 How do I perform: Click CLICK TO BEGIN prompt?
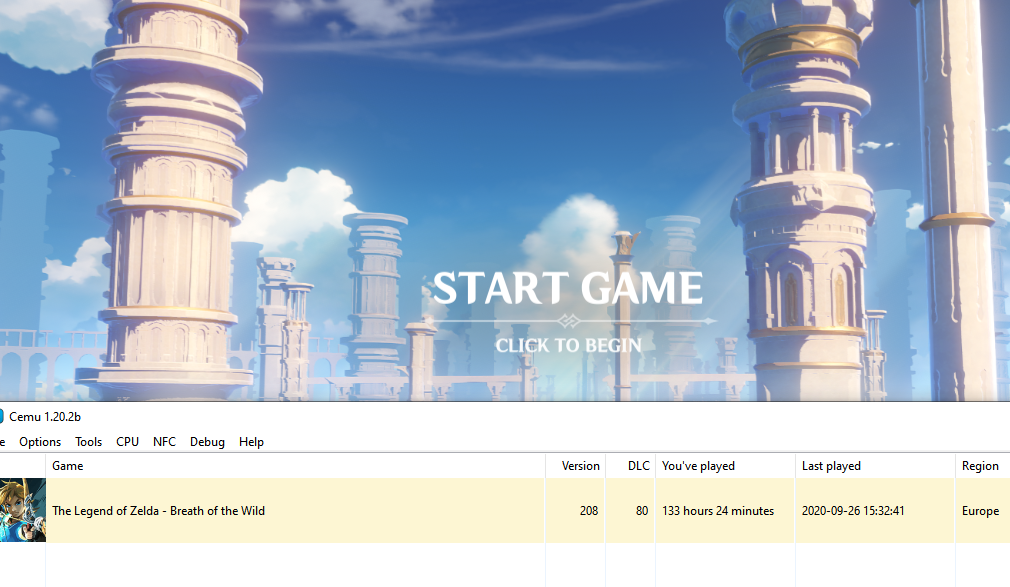(568, 345)
